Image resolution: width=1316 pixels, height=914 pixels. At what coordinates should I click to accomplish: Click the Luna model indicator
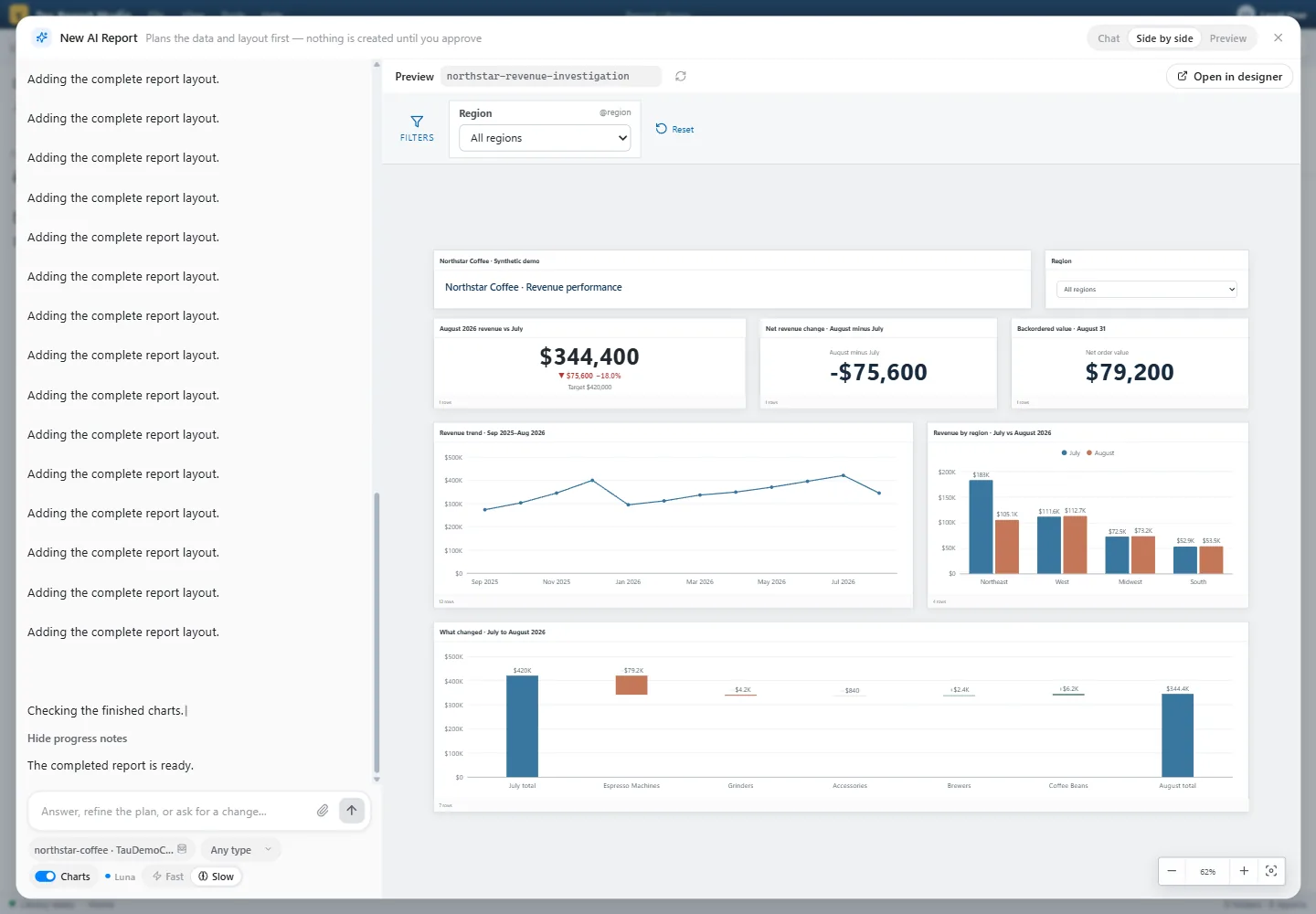120,877
